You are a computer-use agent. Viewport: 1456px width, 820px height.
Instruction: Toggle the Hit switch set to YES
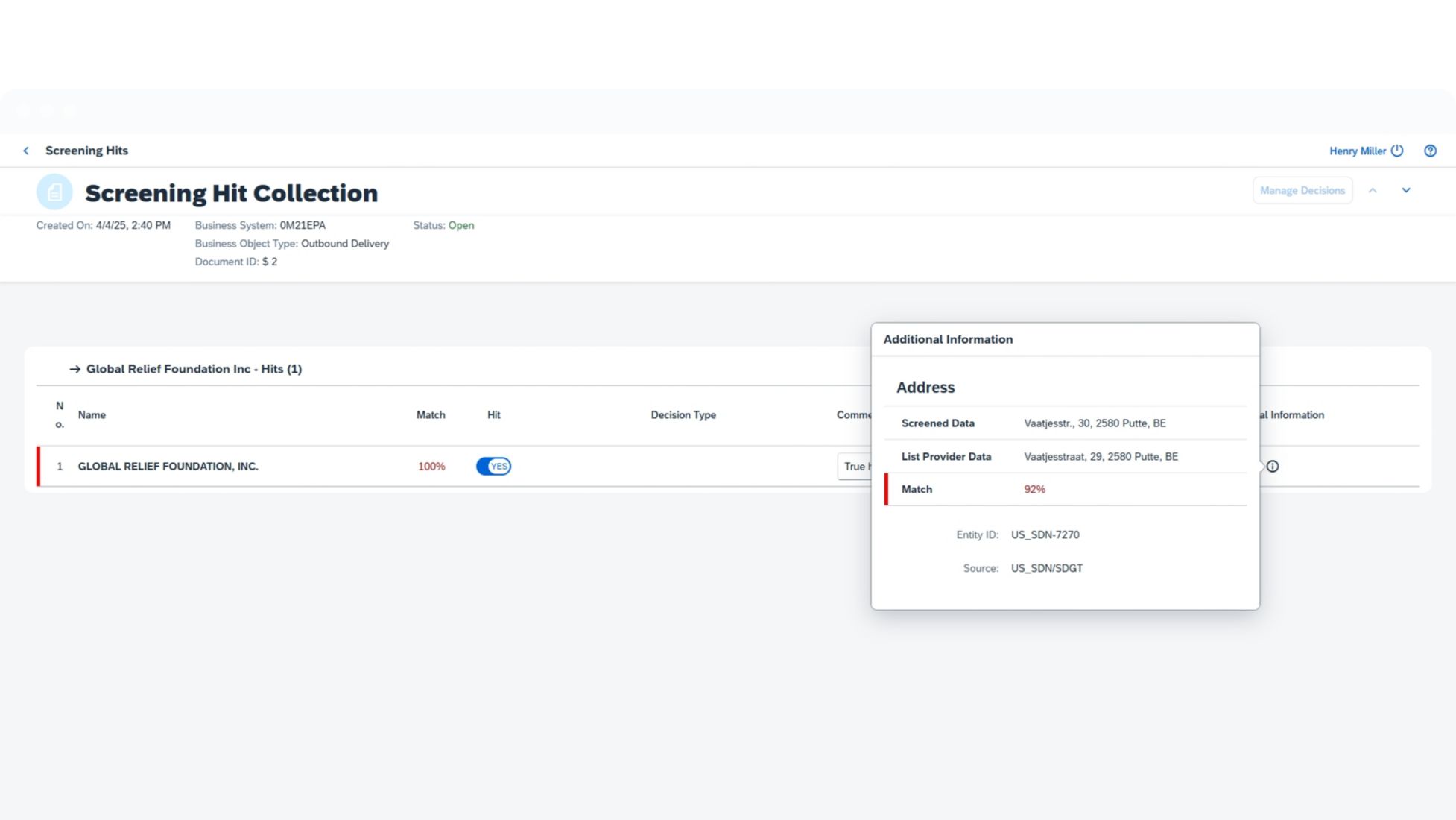click(x=493, y=467)
